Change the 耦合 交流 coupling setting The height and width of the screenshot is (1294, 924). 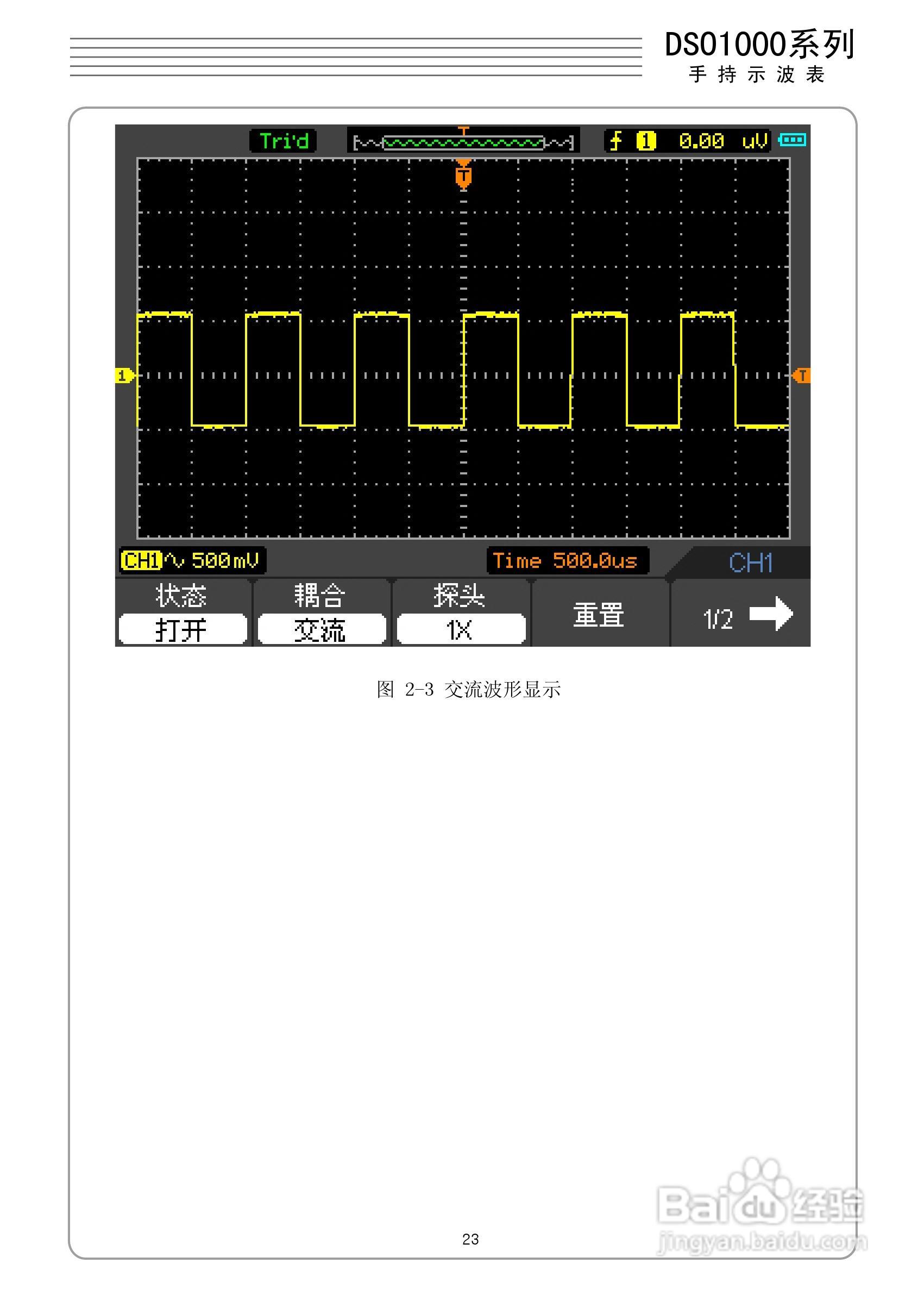pos(322,612)
